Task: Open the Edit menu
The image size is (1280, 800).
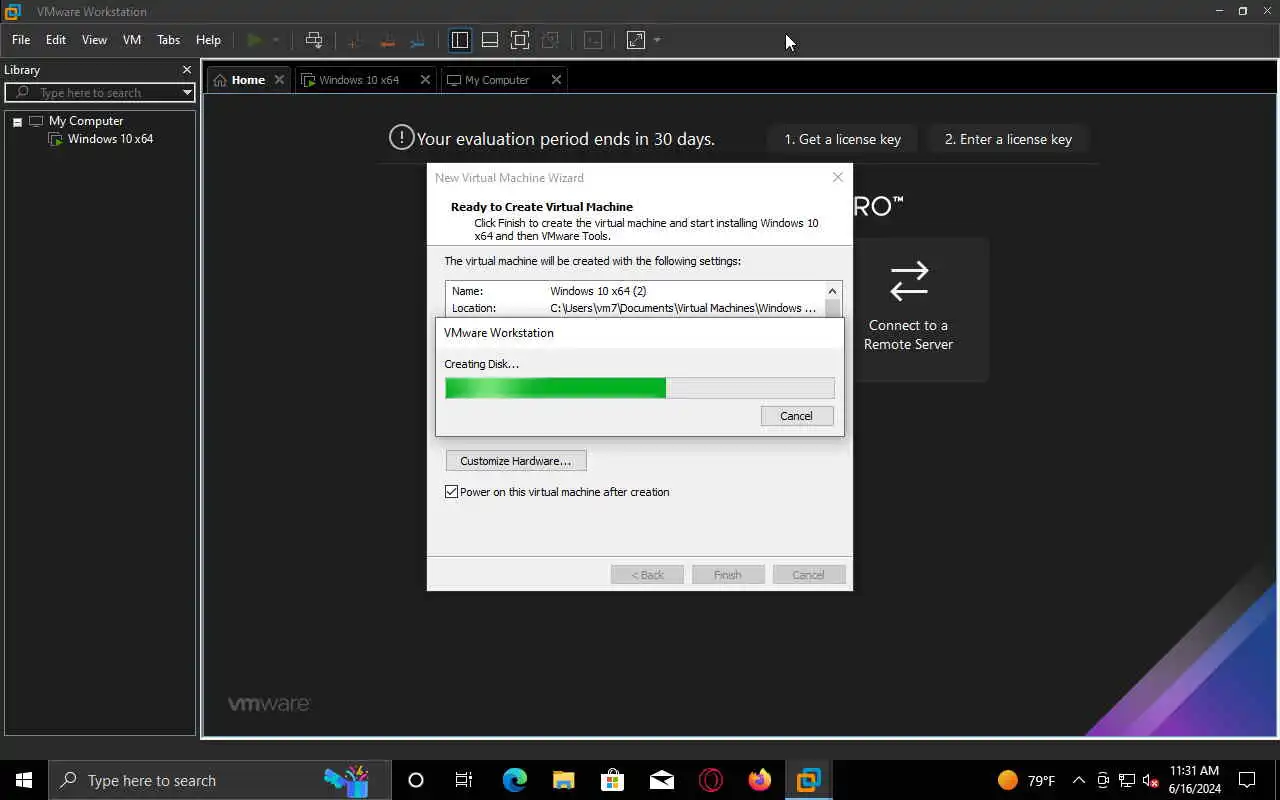Action: (56, 40)
